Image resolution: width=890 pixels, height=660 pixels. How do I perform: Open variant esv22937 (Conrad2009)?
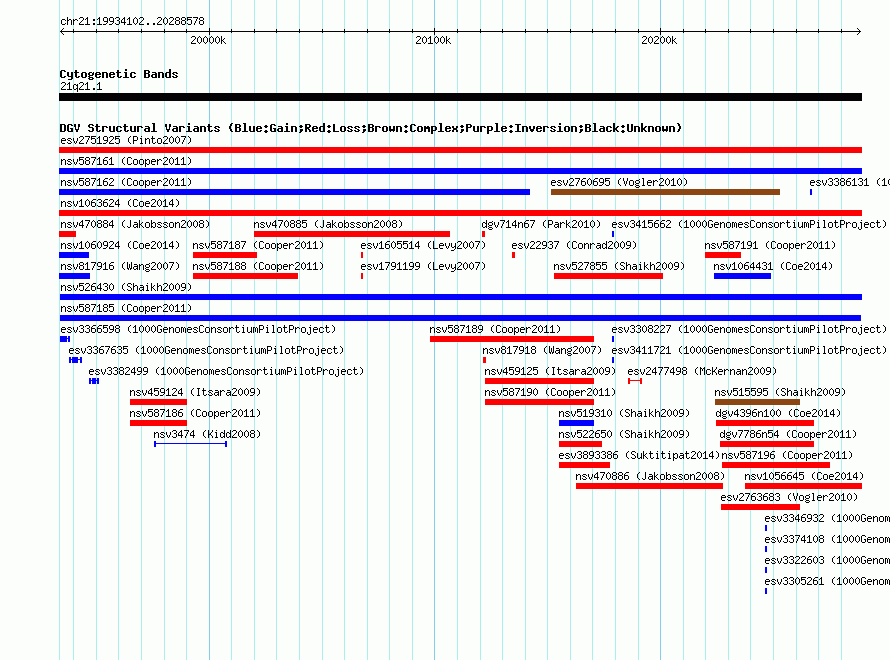tap(574, 245)
